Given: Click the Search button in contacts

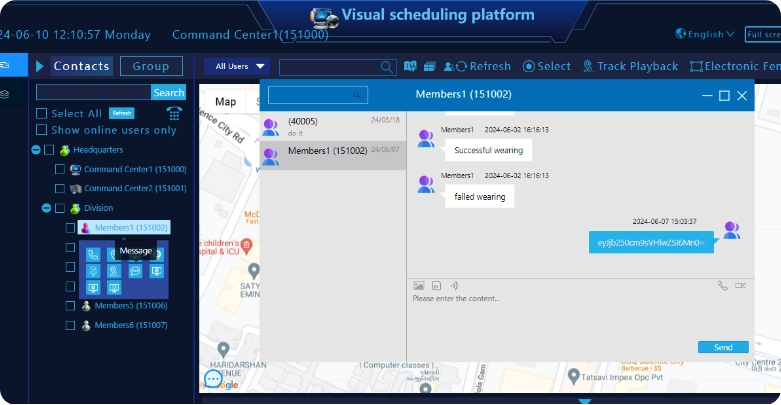Looking at the screenshot, I should (x=168, y=92).
